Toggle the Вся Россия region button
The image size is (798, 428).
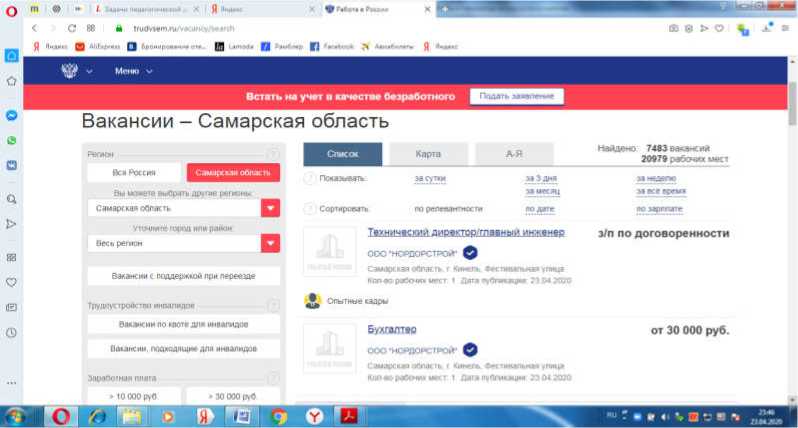click(x=134, y=173)
